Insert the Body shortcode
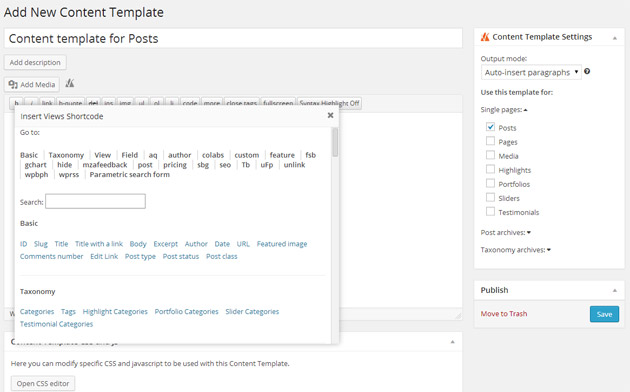Image resolution: width=630 pixels, height=392 pixels. click(x=138, y=244)
